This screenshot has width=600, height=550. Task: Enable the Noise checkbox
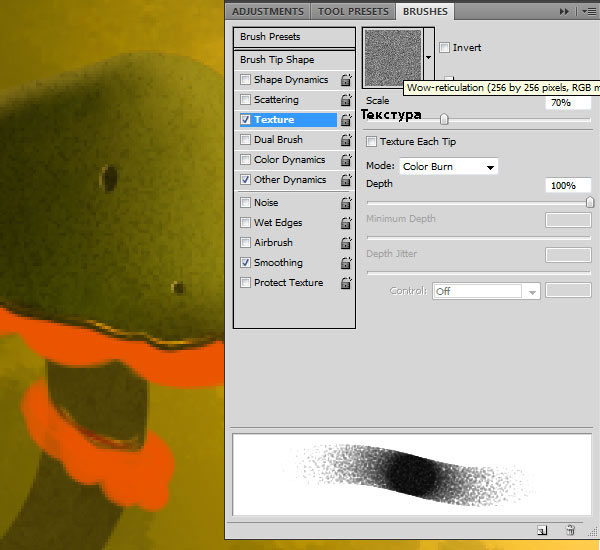pos(245,202)
